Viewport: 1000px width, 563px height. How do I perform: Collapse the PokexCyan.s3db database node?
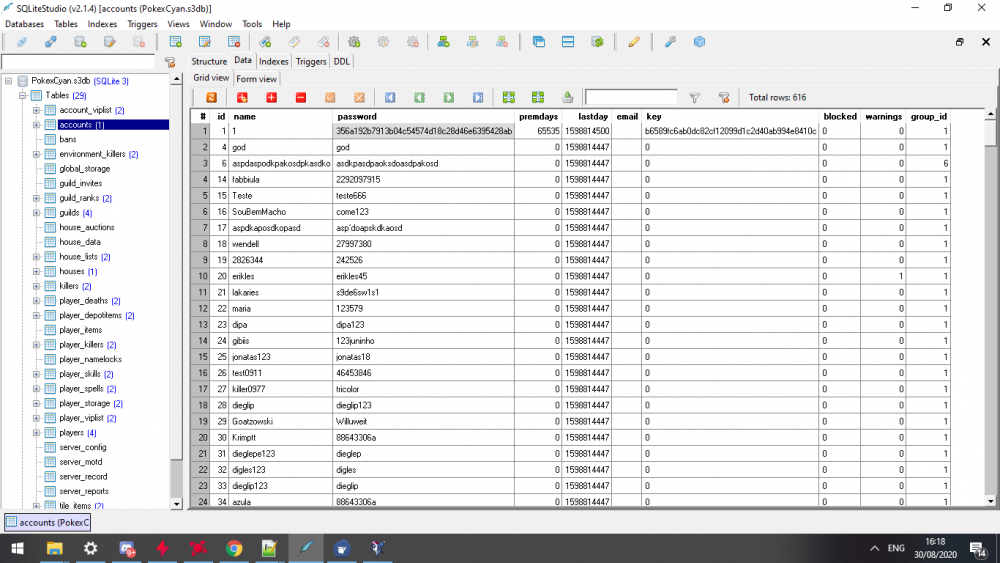[8, 81]
